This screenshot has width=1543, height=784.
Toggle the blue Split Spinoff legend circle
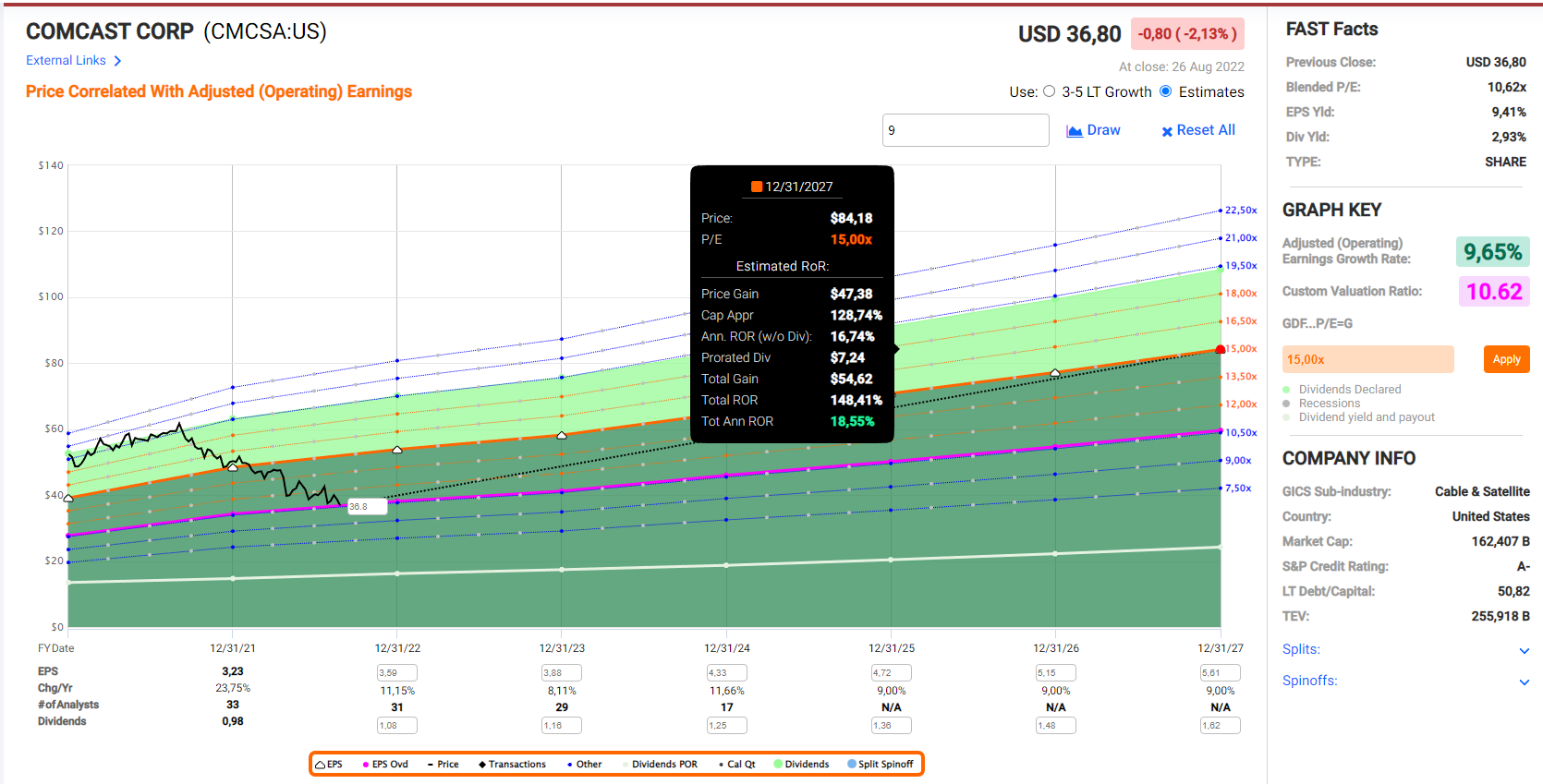click(852, 765)
